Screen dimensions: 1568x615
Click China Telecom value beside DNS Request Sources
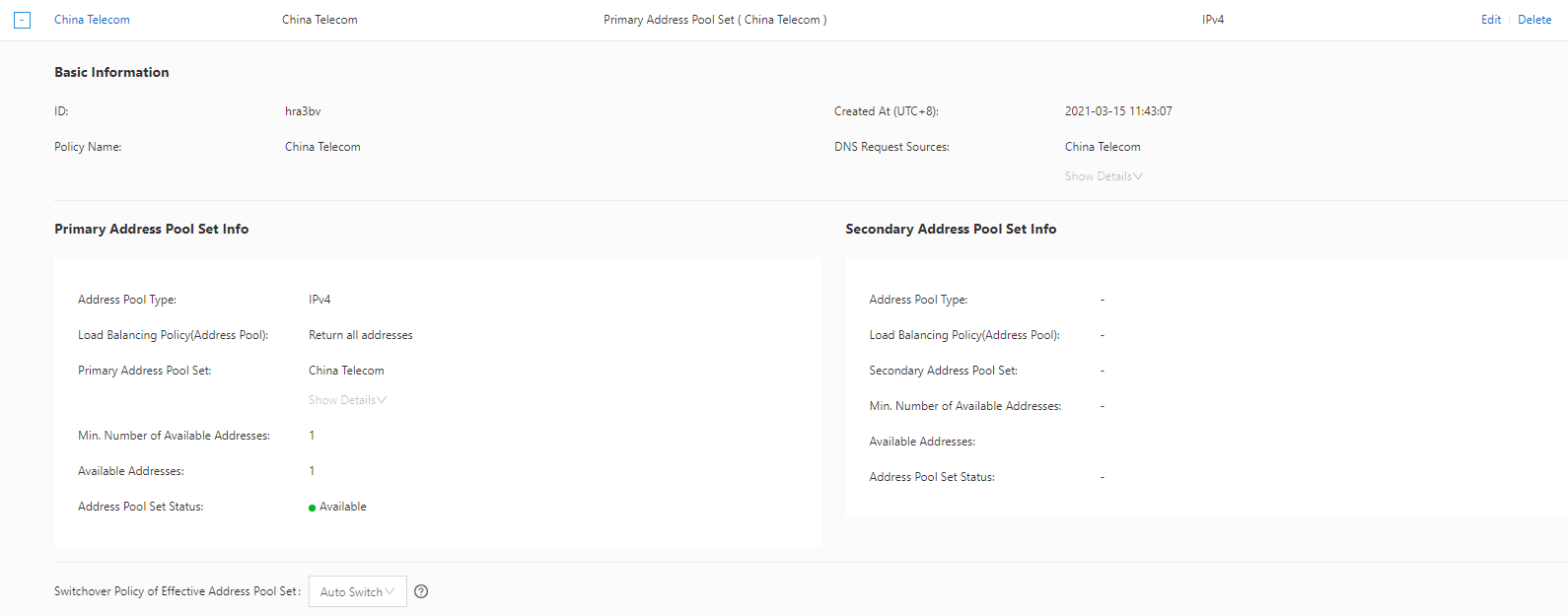pos(1102,147)
